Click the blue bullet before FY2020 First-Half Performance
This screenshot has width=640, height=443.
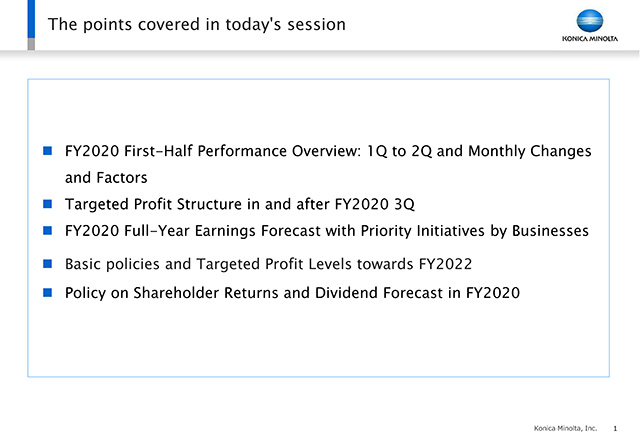click(x=47, y=151)
